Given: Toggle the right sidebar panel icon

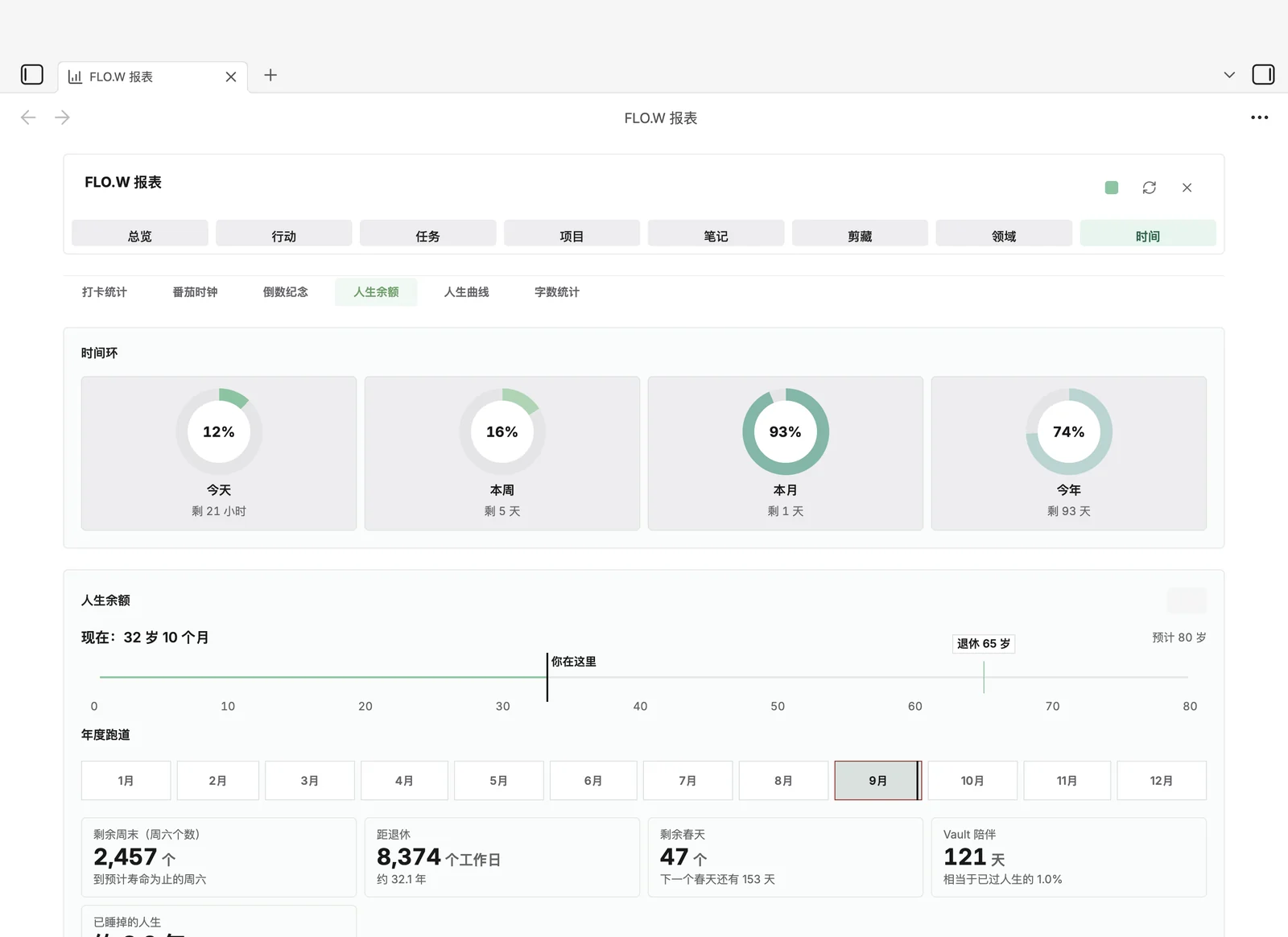Looking at the screenshot, I should coord(1263,75).
